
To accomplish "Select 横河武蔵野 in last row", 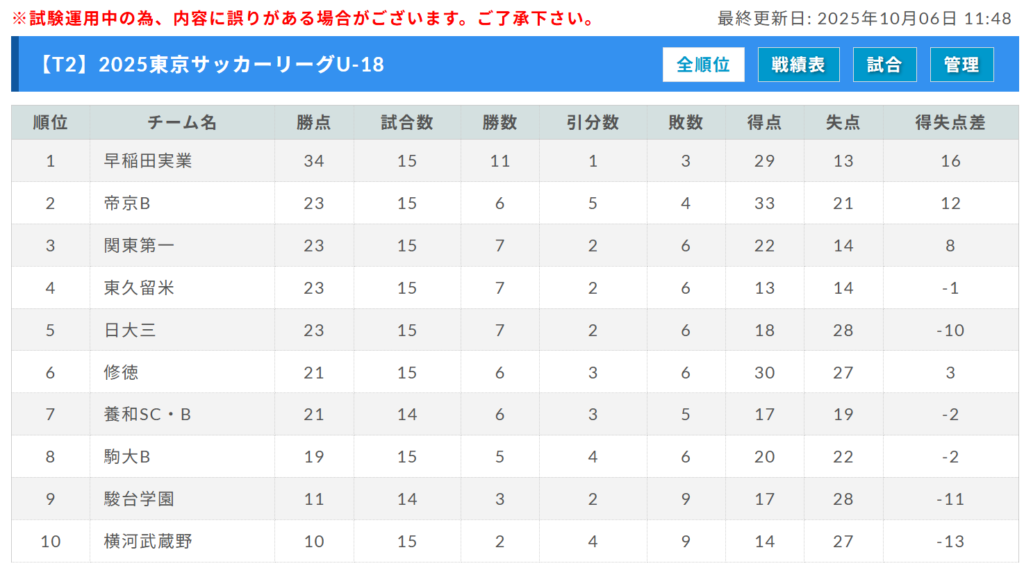I will tap(148, 542).
